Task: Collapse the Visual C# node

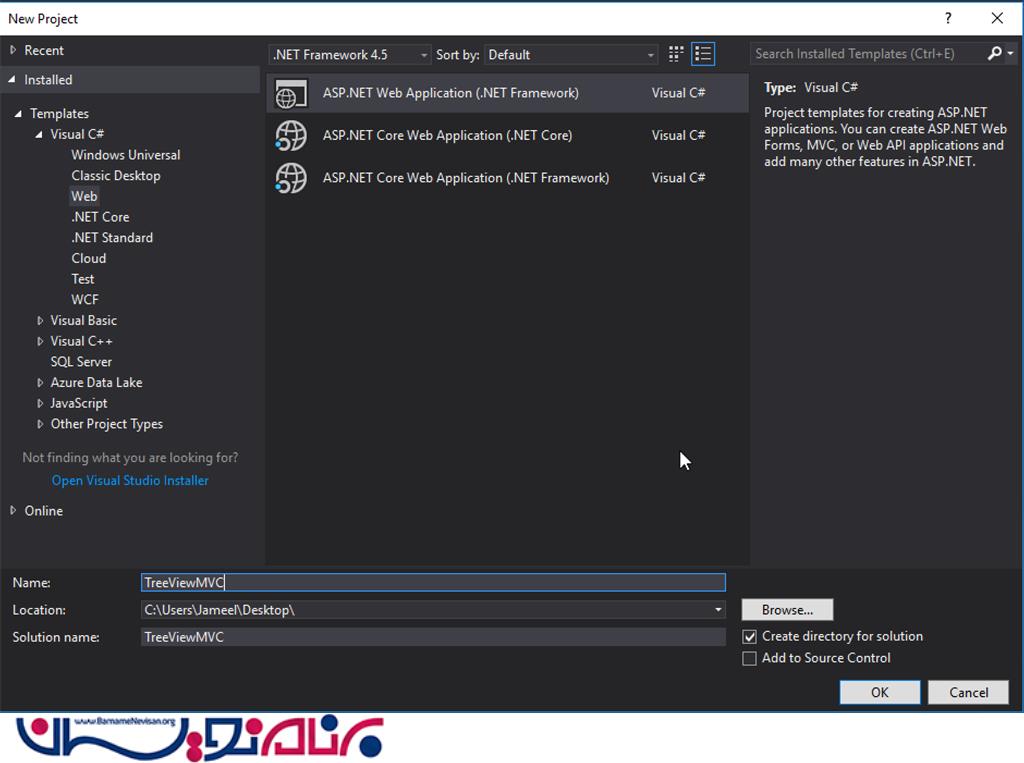Action: coord(39,135)
